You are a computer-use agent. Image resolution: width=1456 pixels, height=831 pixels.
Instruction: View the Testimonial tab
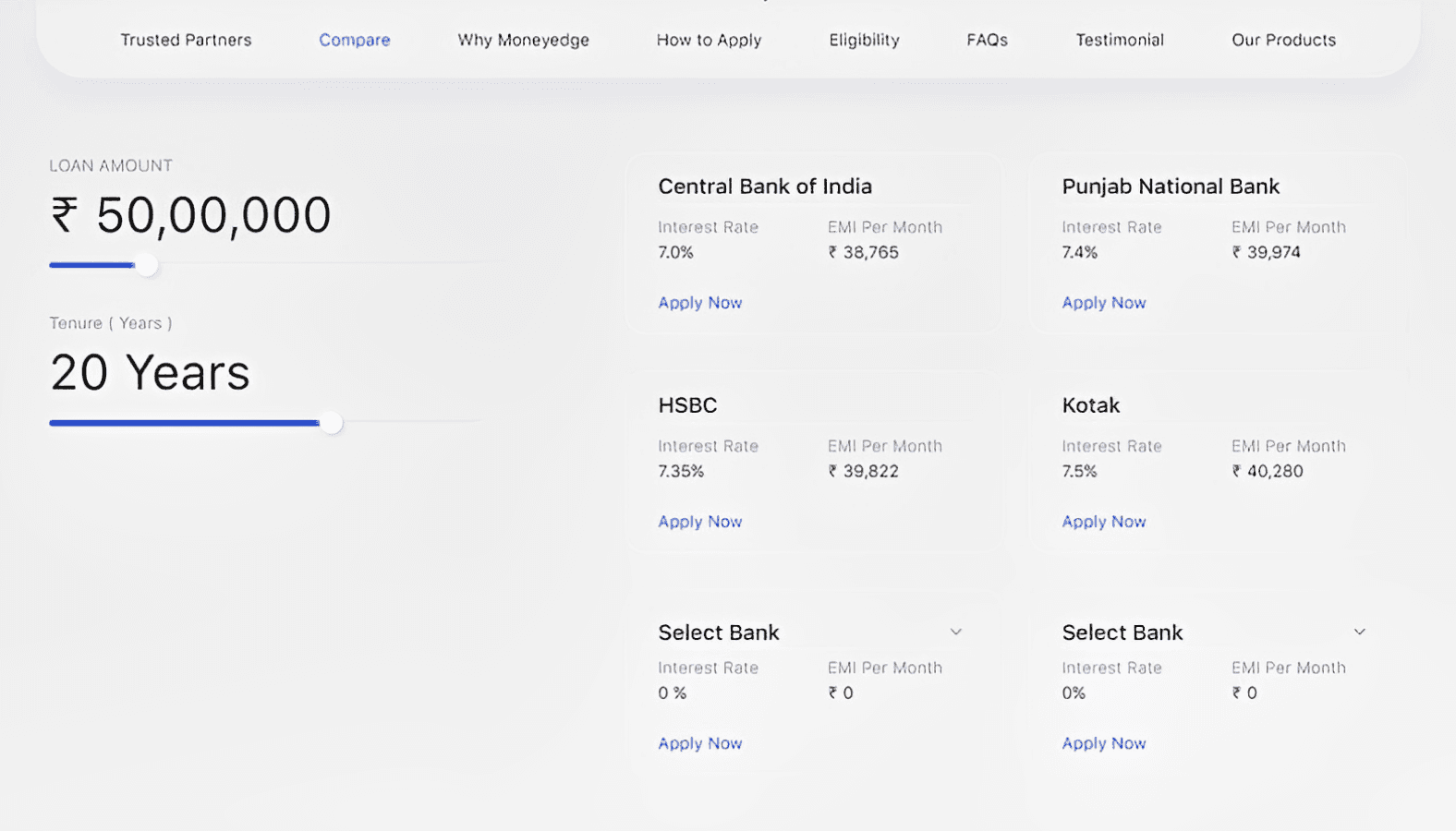[x=1120, y=40]
